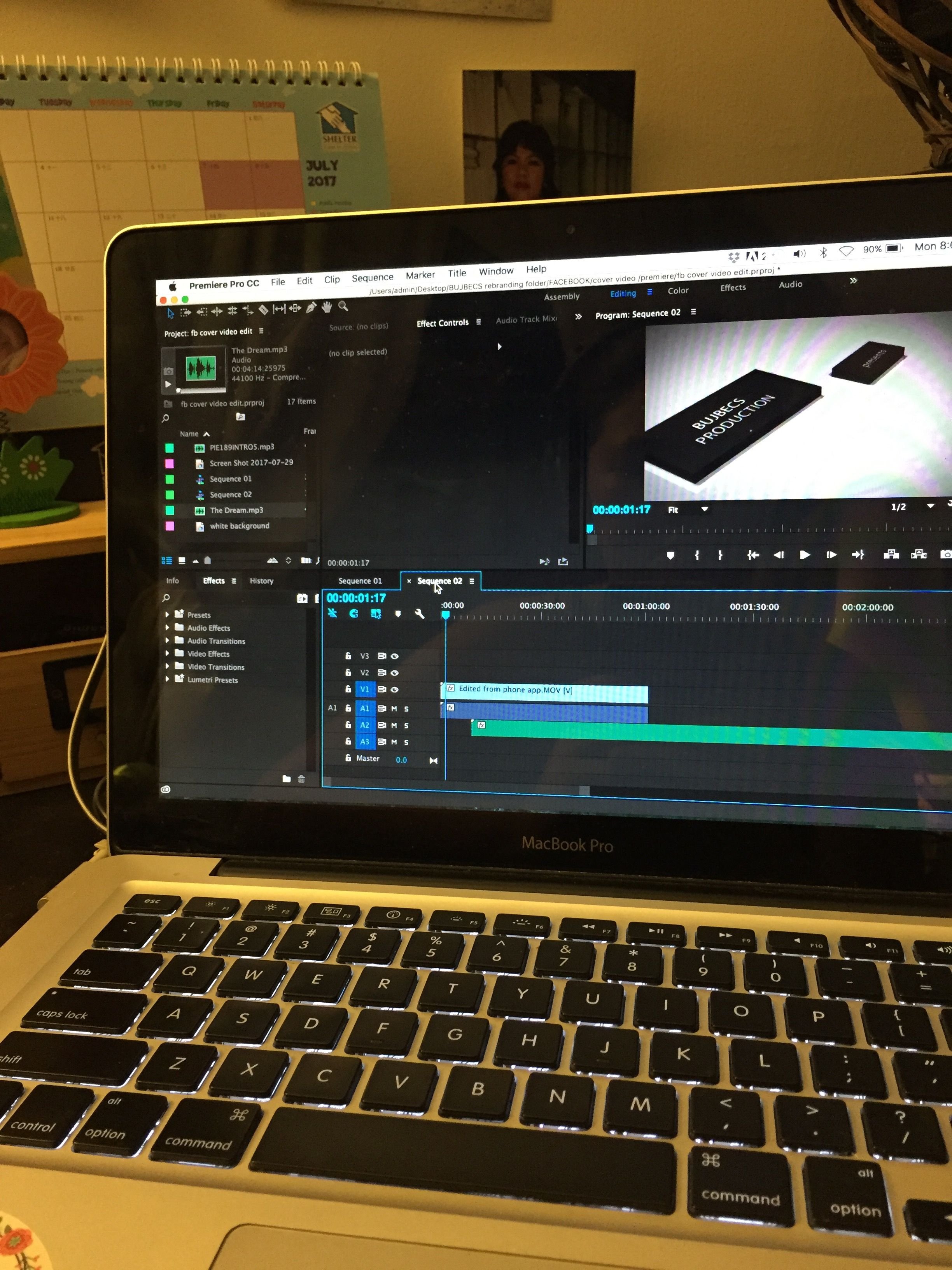
Task: Select the Slip tool
Action: pyautogui.click(x=279, y=309)
